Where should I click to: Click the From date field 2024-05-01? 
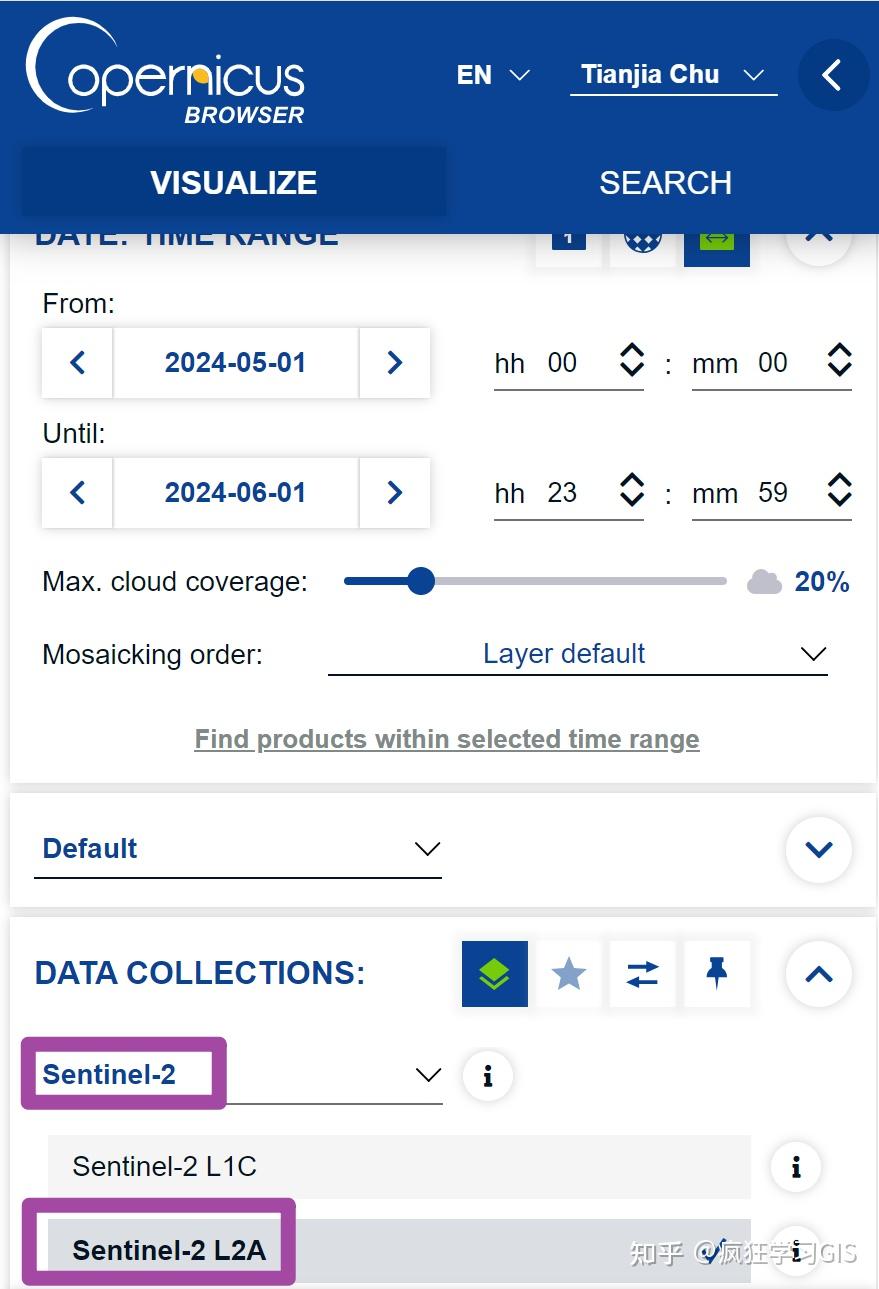[235, 362]
